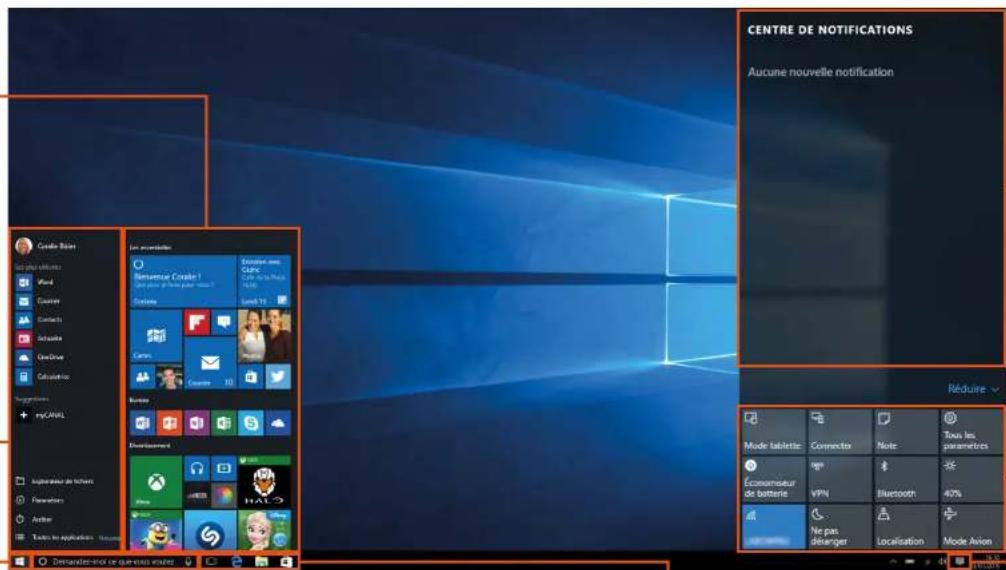
Task: Open the Store icon on the taskbar
Action: pos(286,562)
